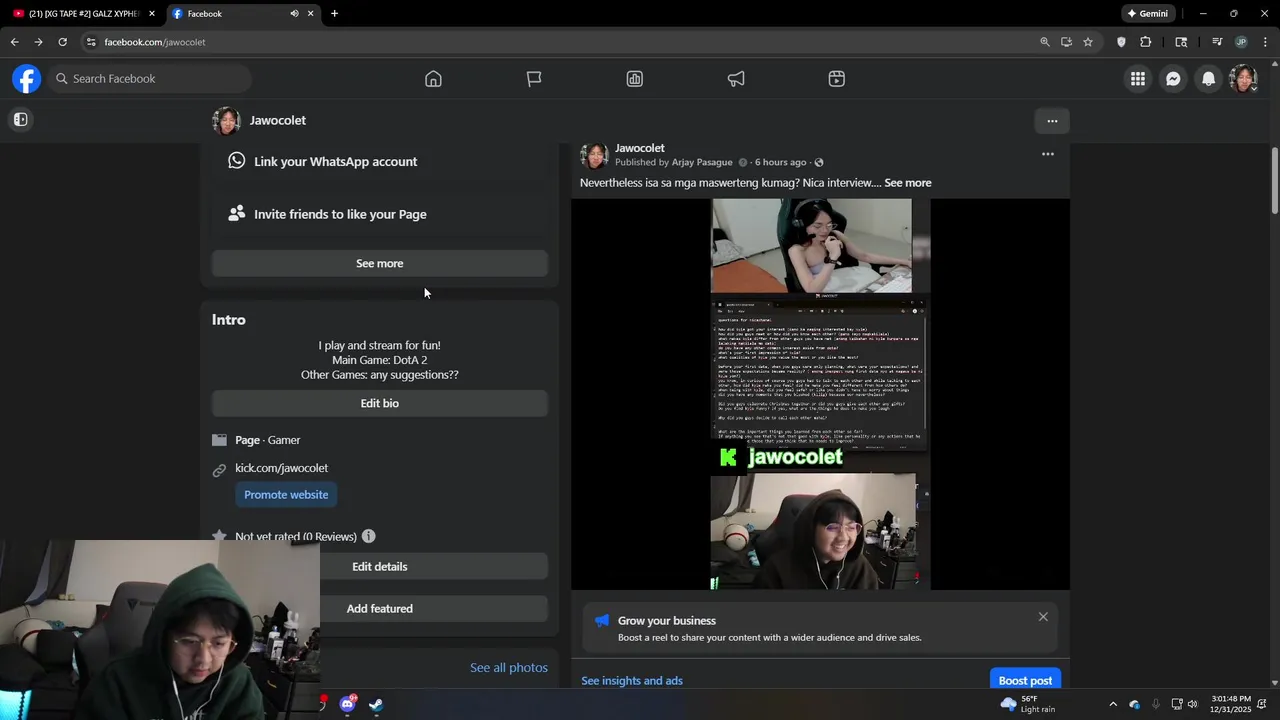
Task: Show hidden system tray icons
Action: [1113, 704]
